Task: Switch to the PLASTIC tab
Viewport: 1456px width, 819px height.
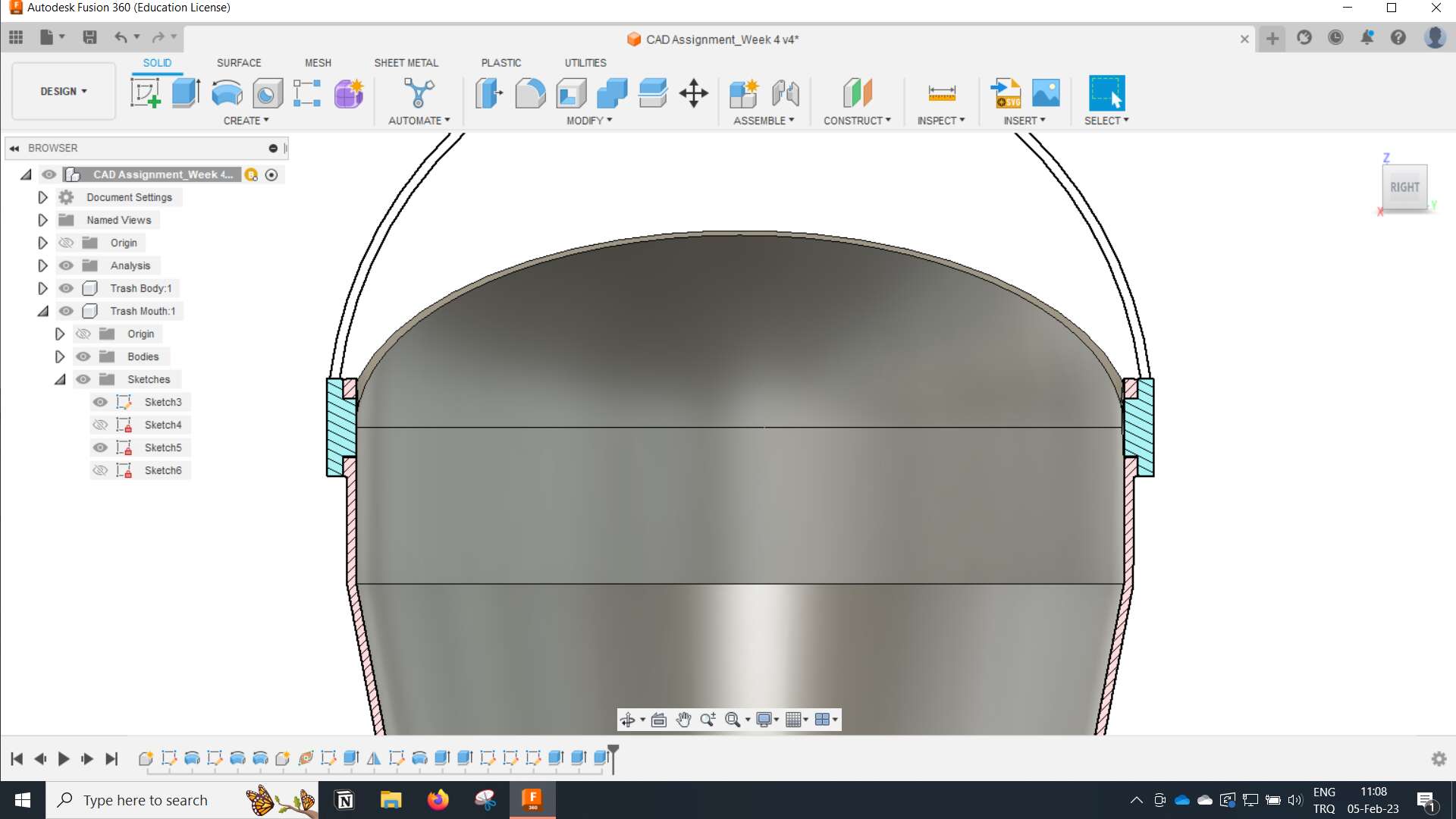Action: pos(500,63)
